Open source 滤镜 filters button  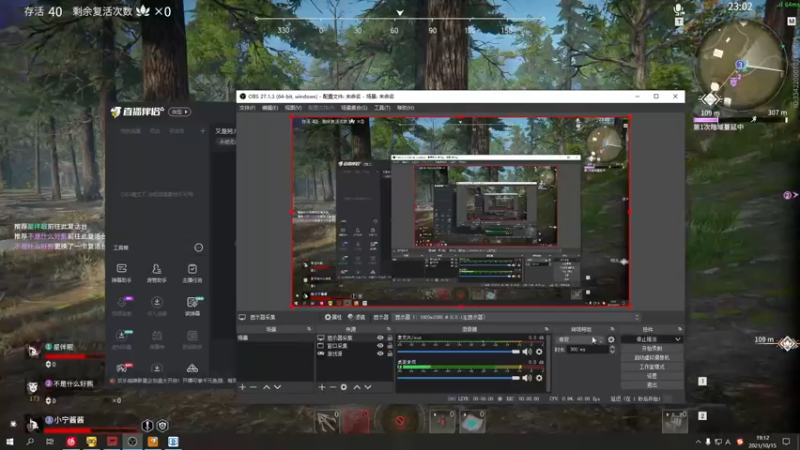point(357,317)
